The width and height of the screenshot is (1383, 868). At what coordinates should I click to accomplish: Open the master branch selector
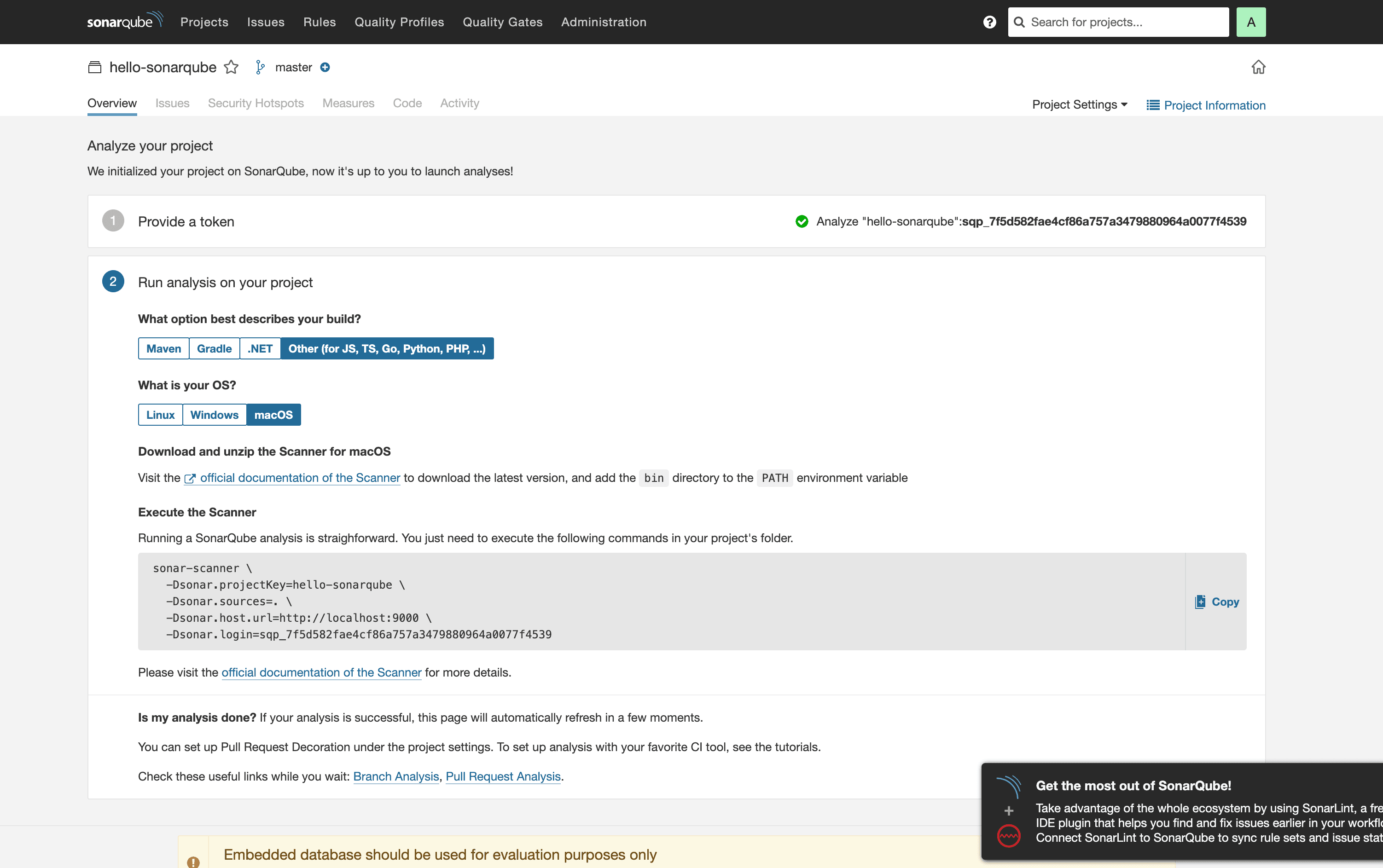tap(293, 67)
